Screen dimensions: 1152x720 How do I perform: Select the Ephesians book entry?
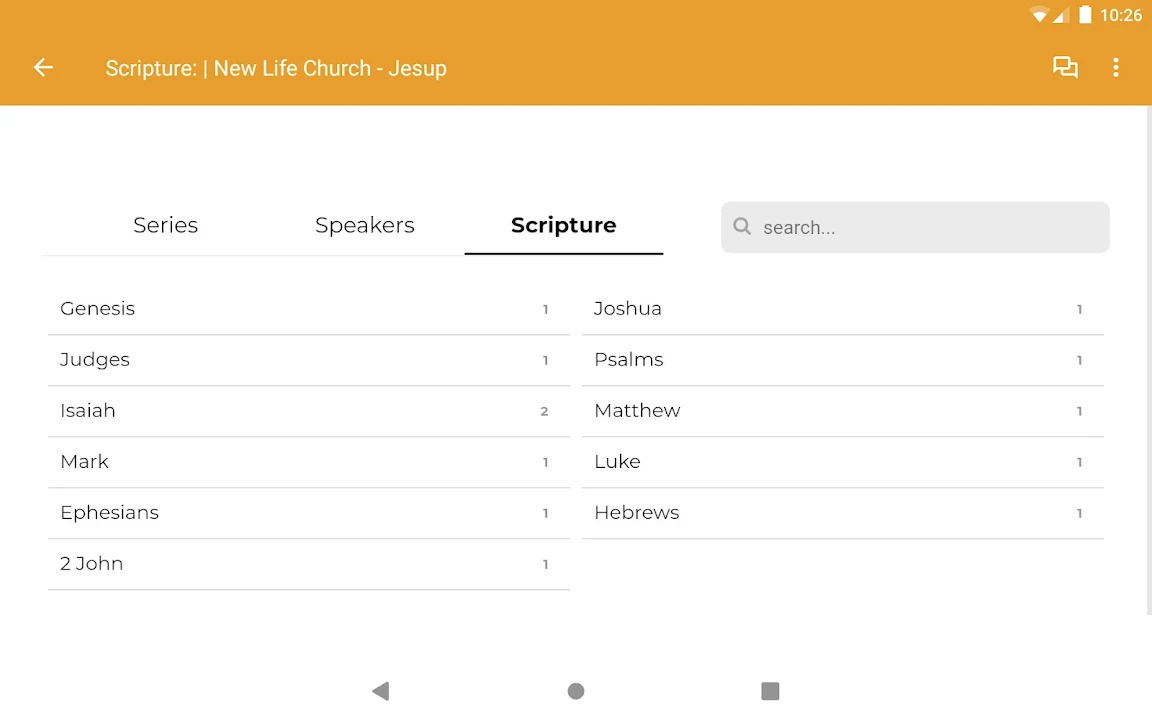coord(308,513)
